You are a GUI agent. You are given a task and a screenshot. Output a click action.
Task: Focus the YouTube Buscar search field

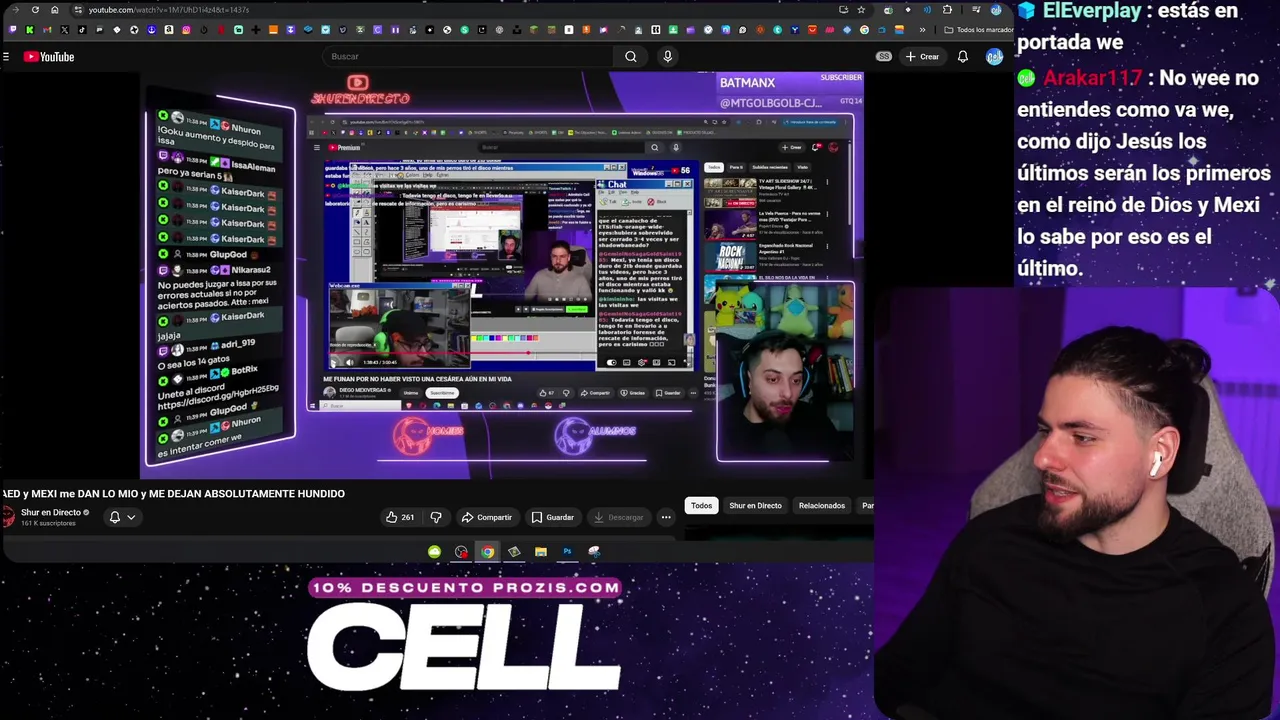tap(467, 57)
